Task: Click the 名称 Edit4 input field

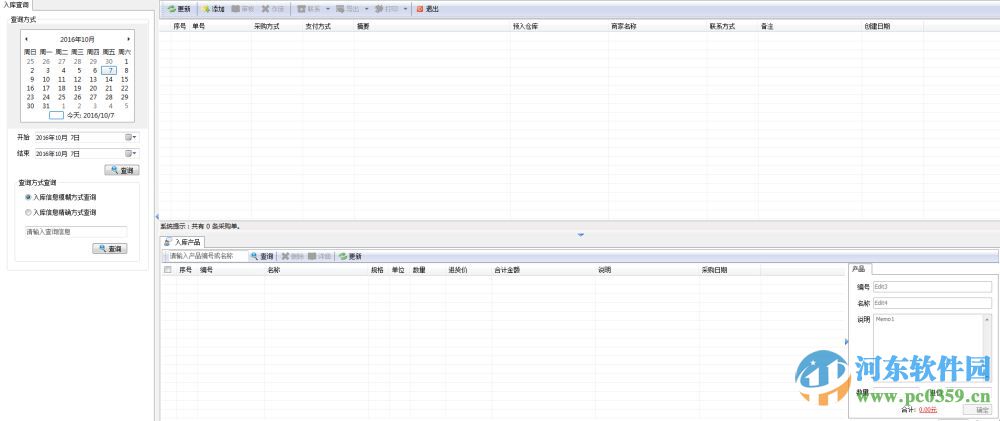Action: [932, 303]
